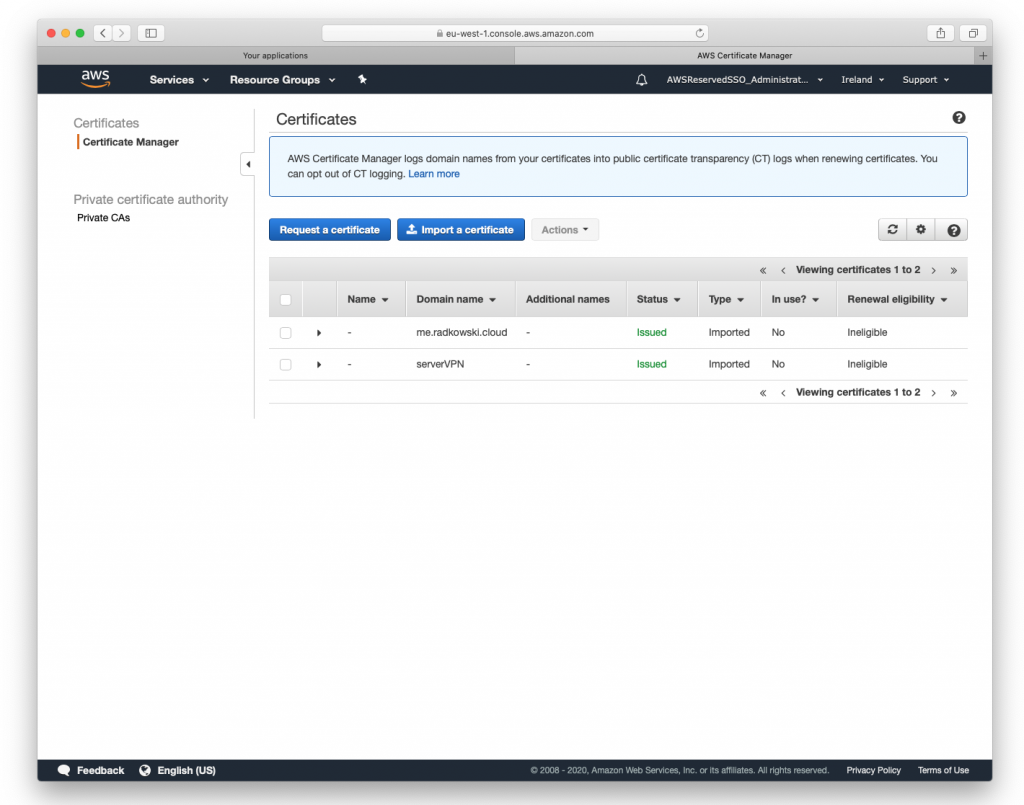The image size is (1024, 805).
Task: Open a new Safari tab
Action: [983, 55]
